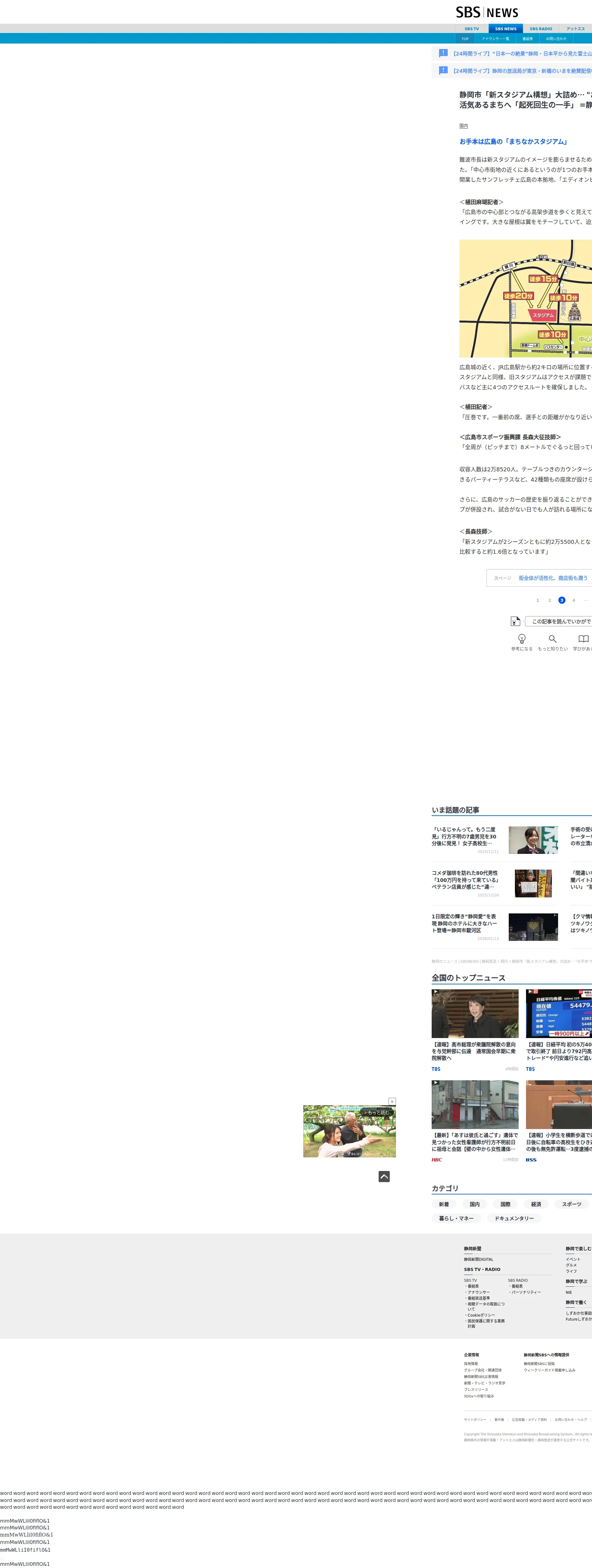Switch to the SBS RADIO tab
Image resolution: width=592 pixels, height=1568 pixels.
tap(540, 29)
